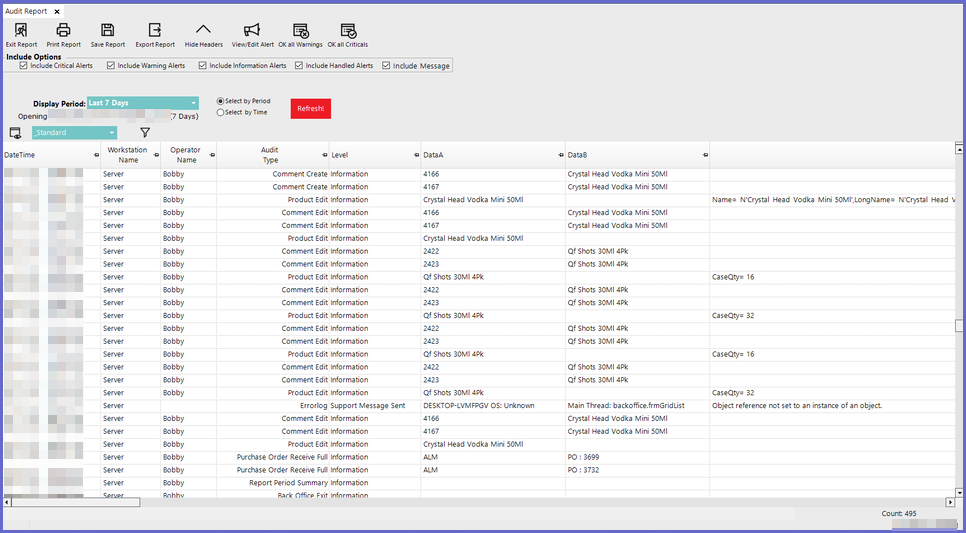Click the Exit Report icon
The width and height of the screenshot is (966, 533).
[21, 31]
